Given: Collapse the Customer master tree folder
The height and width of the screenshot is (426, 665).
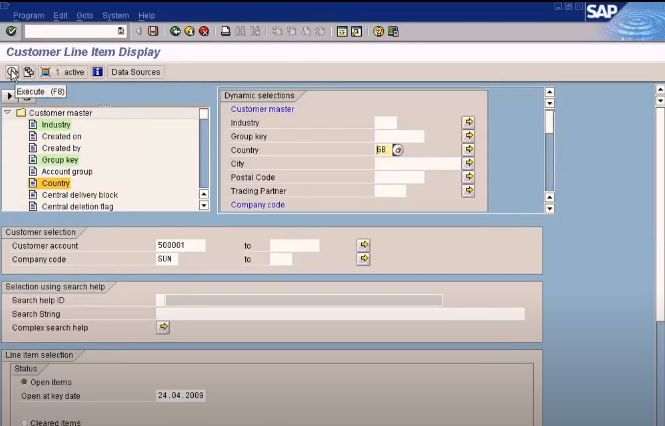Looking at the screenshot, I should (x=7, y=112).
